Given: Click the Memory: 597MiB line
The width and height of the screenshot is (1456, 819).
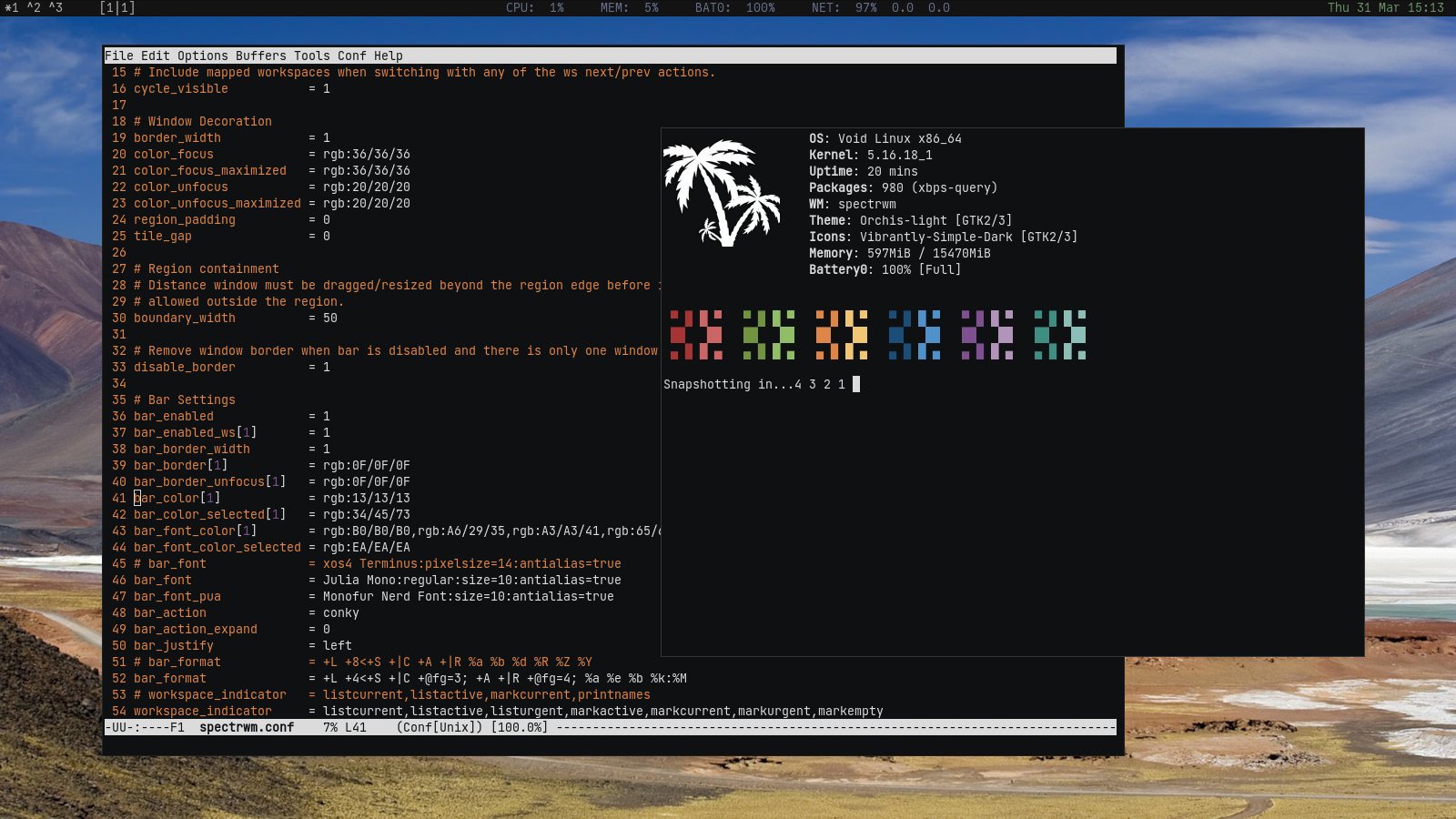Looking at the screenshot, I should (x=900, y=253).
